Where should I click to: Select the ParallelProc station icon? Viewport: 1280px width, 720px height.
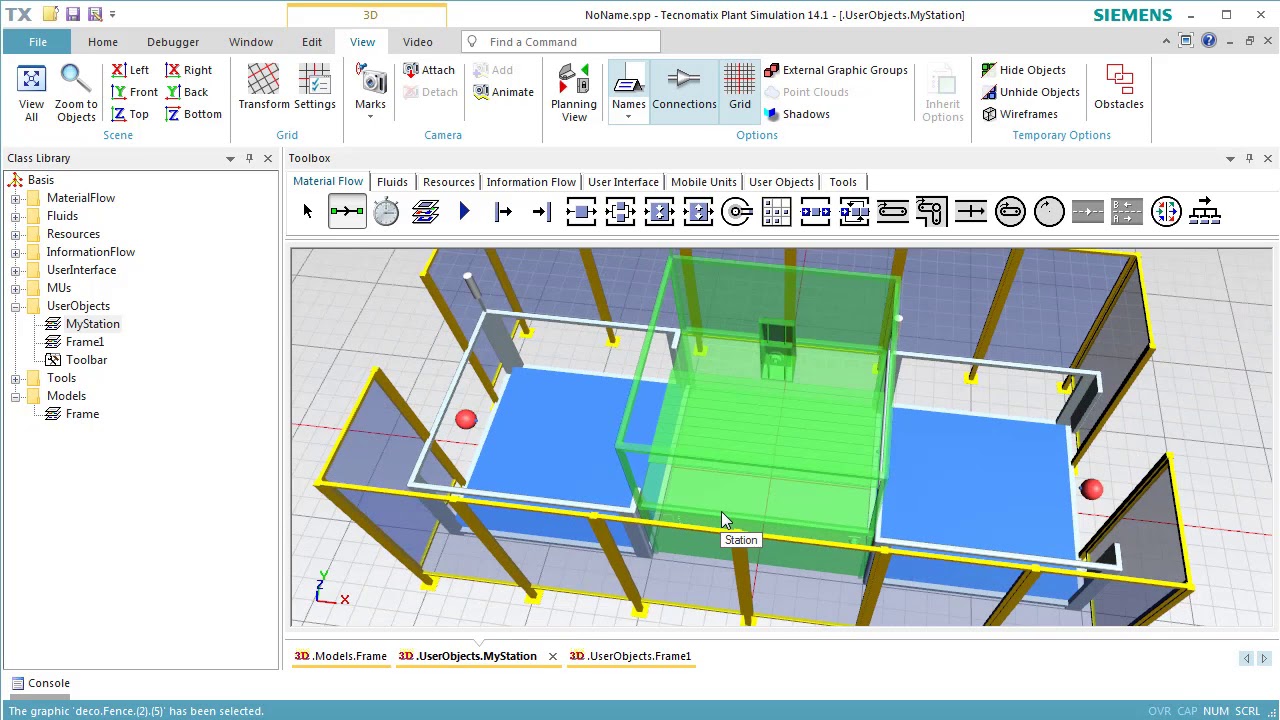(x=620, y=211)
